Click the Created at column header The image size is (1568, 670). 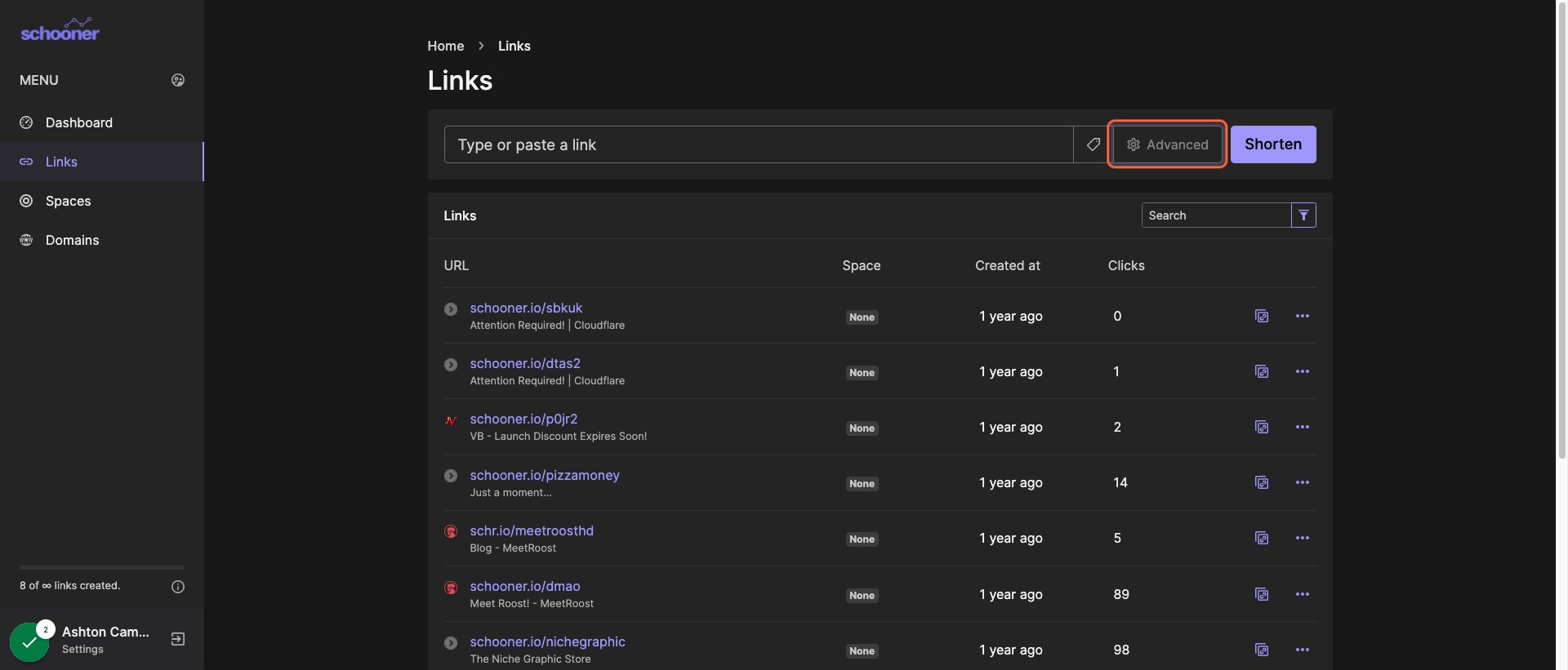coord(1008,265)
